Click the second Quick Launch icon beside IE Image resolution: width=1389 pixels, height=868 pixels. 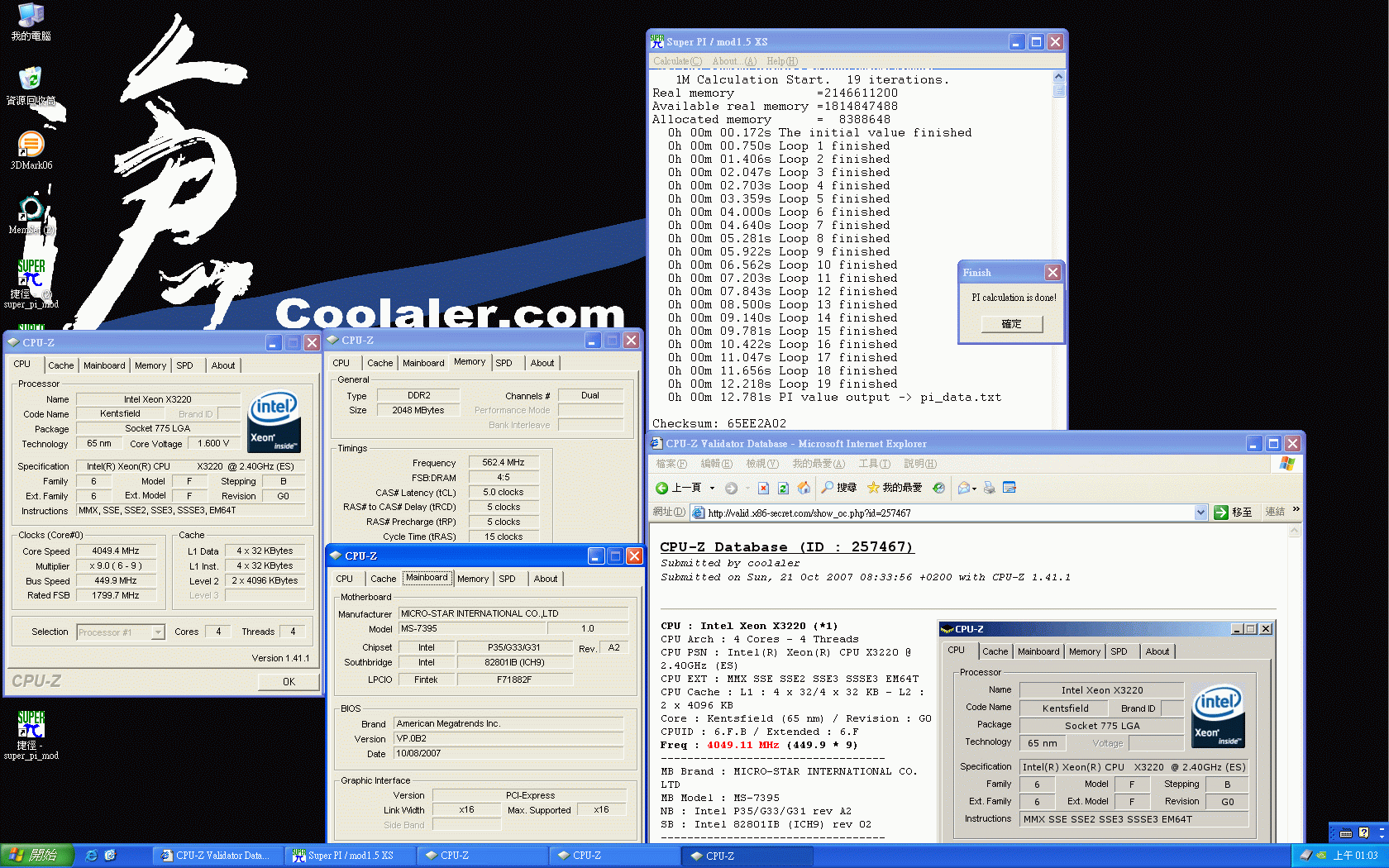pyautogui.click(x=110, y=856)
